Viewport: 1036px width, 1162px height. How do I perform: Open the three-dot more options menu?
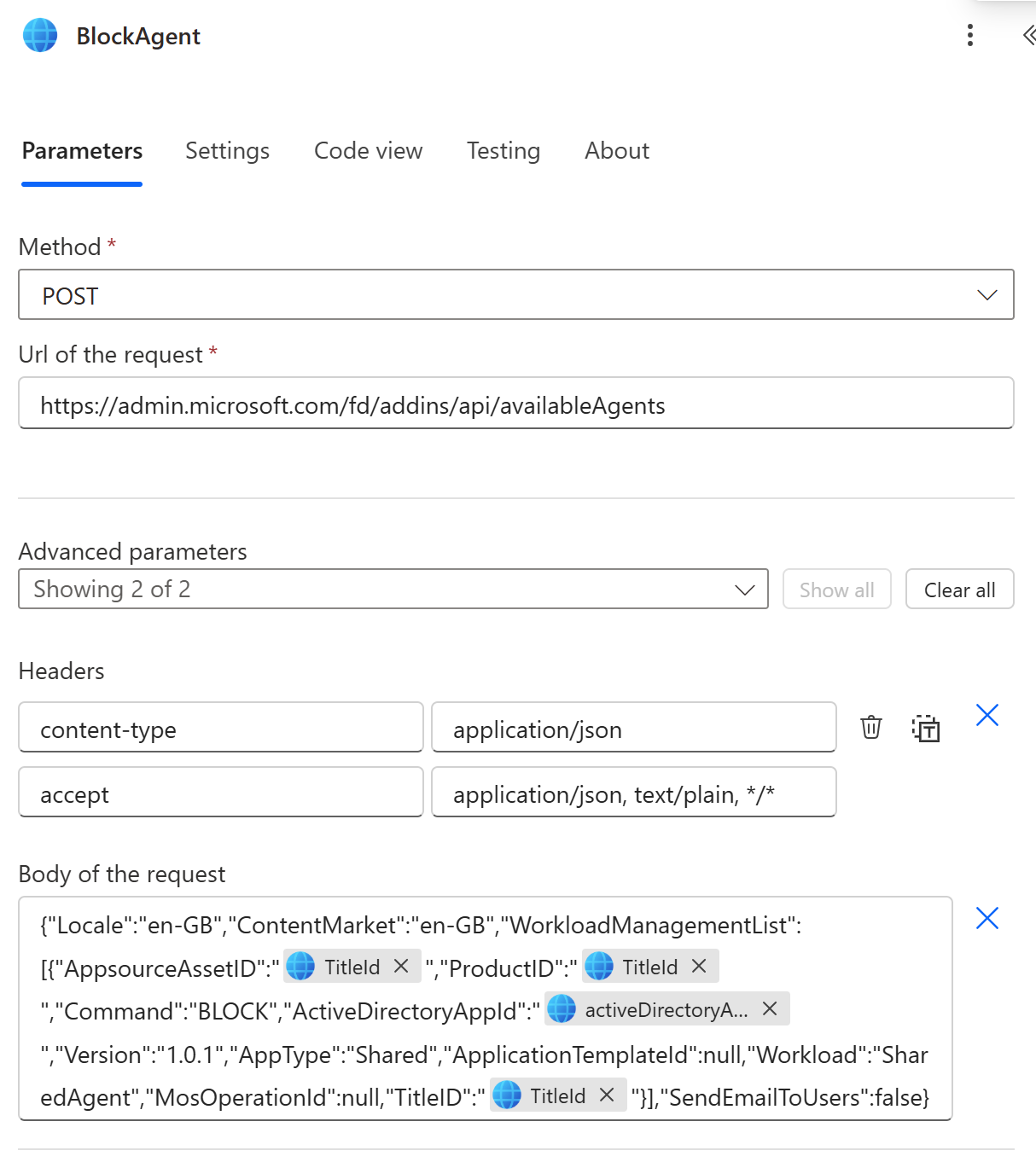(x=969, y=35)
